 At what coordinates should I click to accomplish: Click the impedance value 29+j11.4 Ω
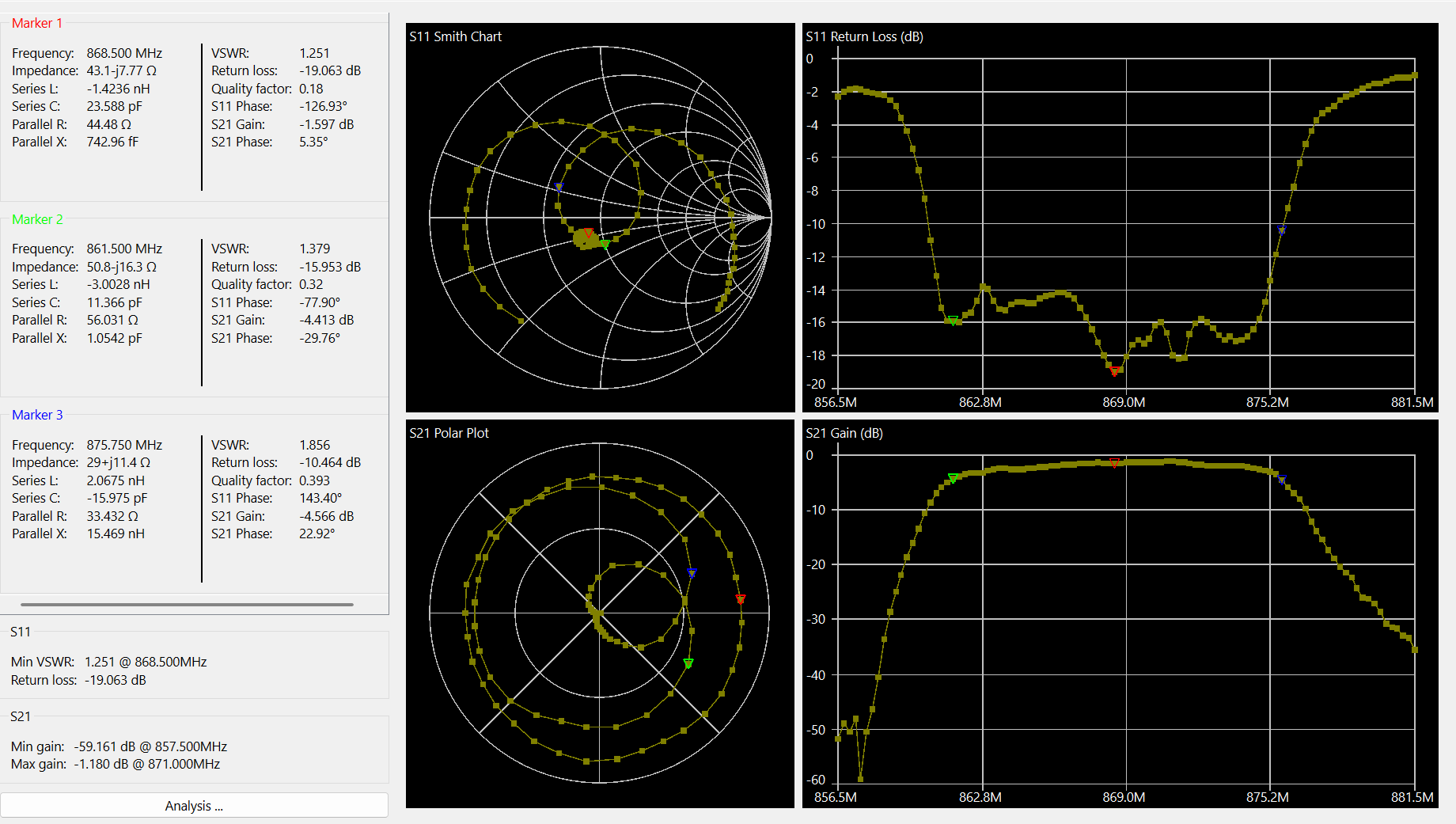tap(118, 462)
